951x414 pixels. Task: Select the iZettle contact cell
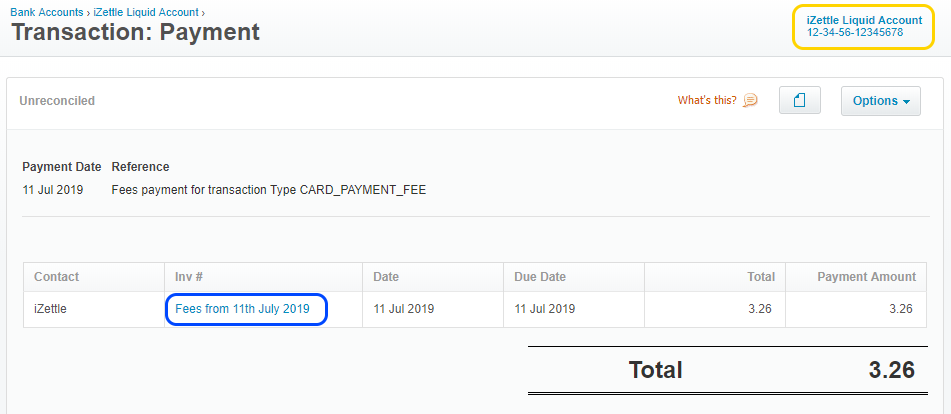52,309
